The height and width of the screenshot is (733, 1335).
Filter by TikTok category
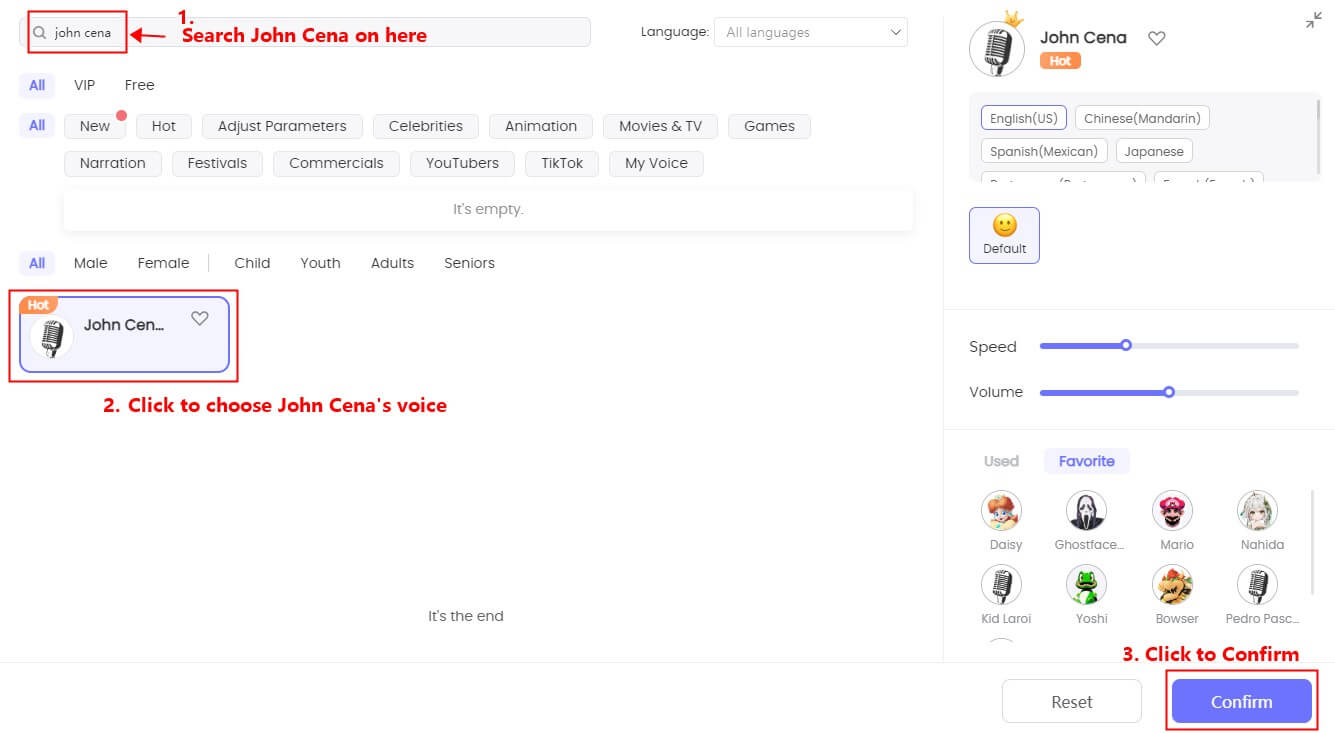tap(562, 163)
